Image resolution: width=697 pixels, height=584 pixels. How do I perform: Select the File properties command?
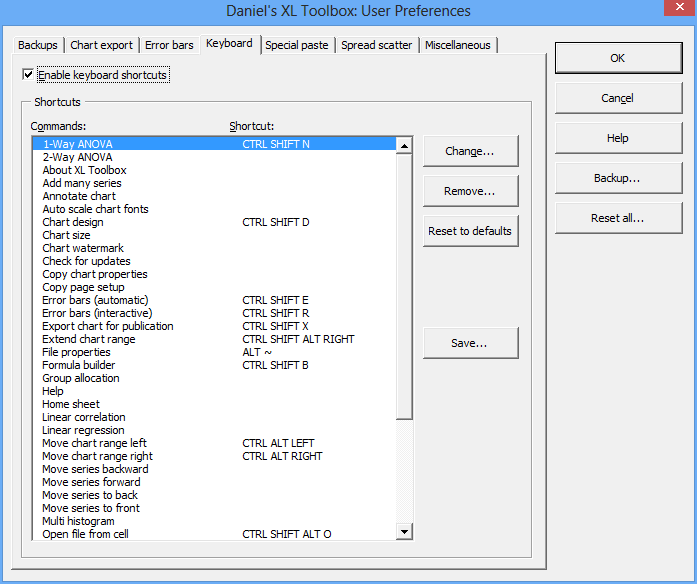click(214, 352)
